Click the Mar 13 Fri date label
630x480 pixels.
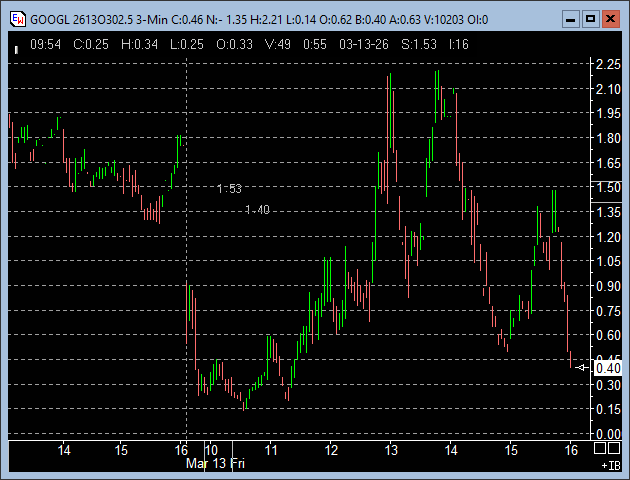216,464
